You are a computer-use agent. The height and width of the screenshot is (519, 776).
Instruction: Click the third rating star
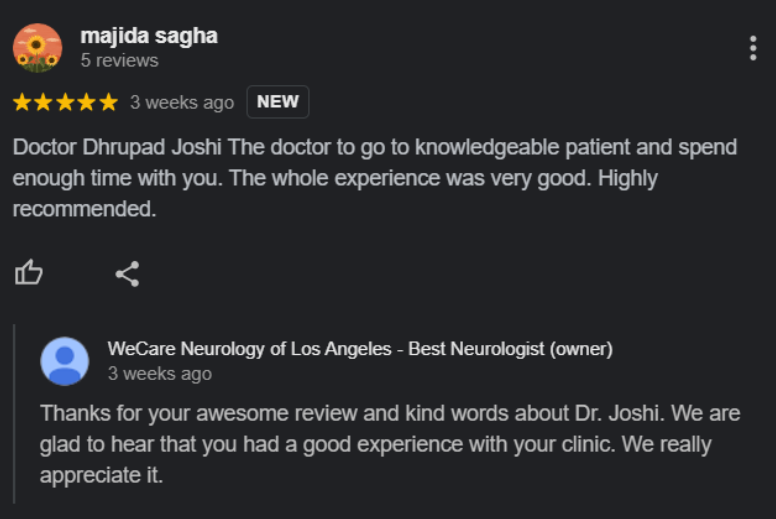pyautogui.click(x=65, y=102)
